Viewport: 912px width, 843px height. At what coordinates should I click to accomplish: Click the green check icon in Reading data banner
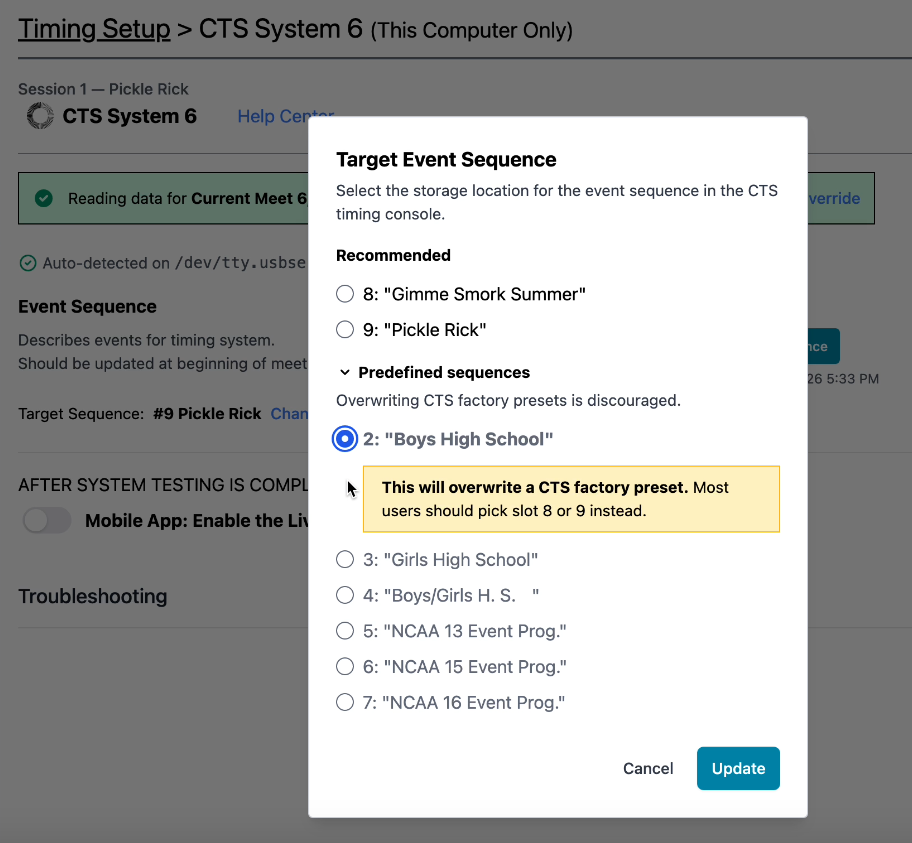point(44,198)
